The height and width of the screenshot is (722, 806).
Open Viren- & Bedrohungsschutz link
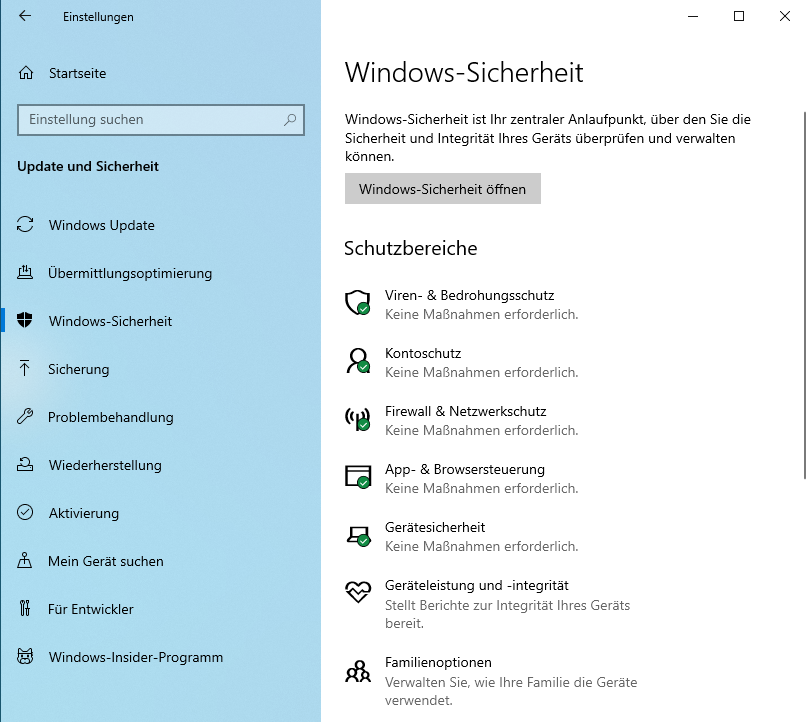[469, 295]
